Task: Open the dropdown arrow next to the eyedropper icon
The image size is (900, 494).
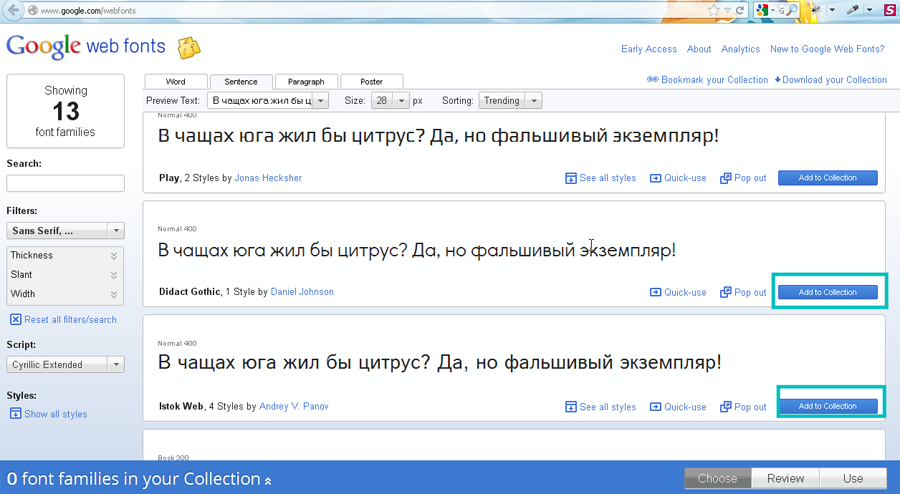Action: [870, 10]
